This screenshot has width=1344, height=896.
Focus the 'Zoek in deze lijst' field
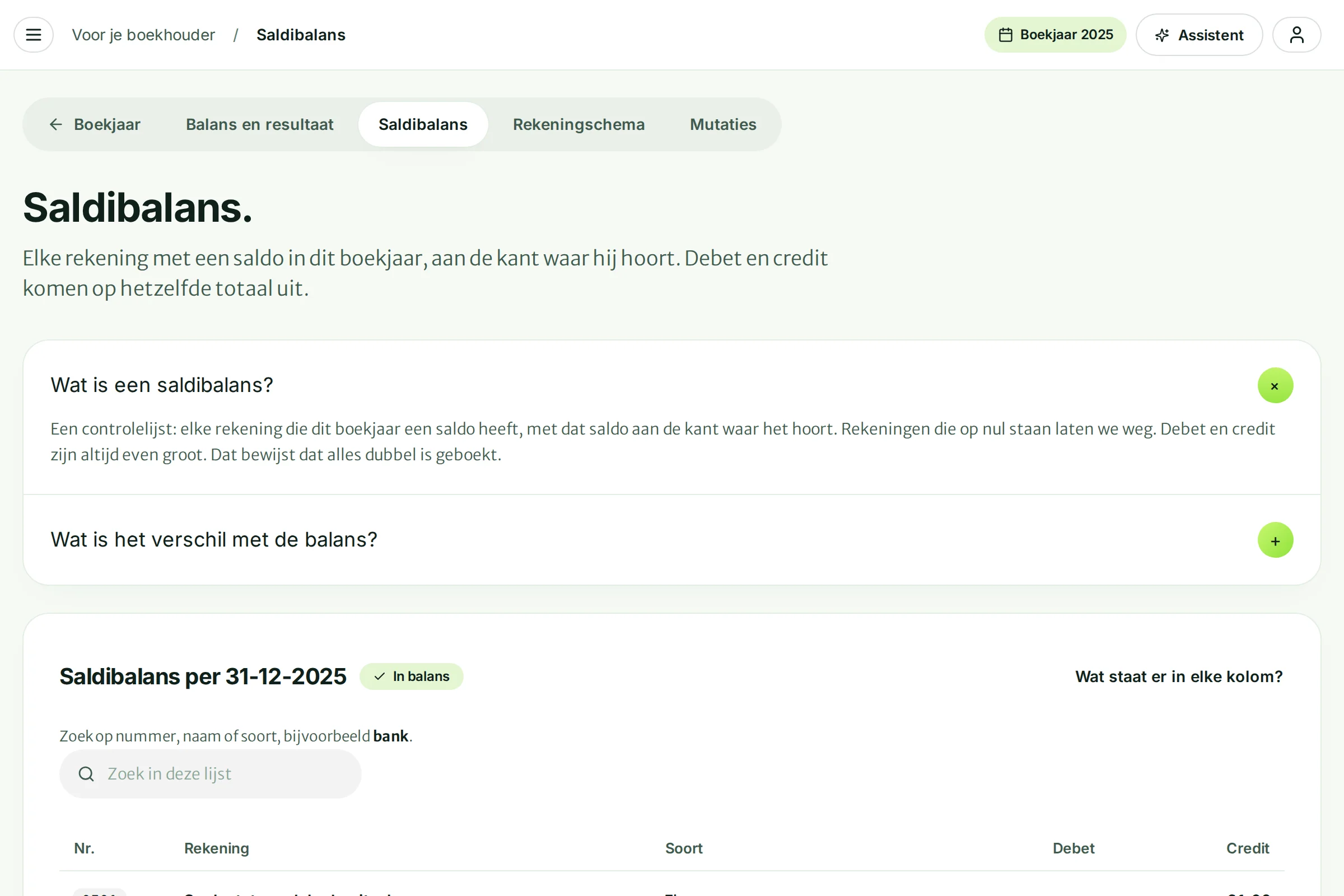click(211, 774)
